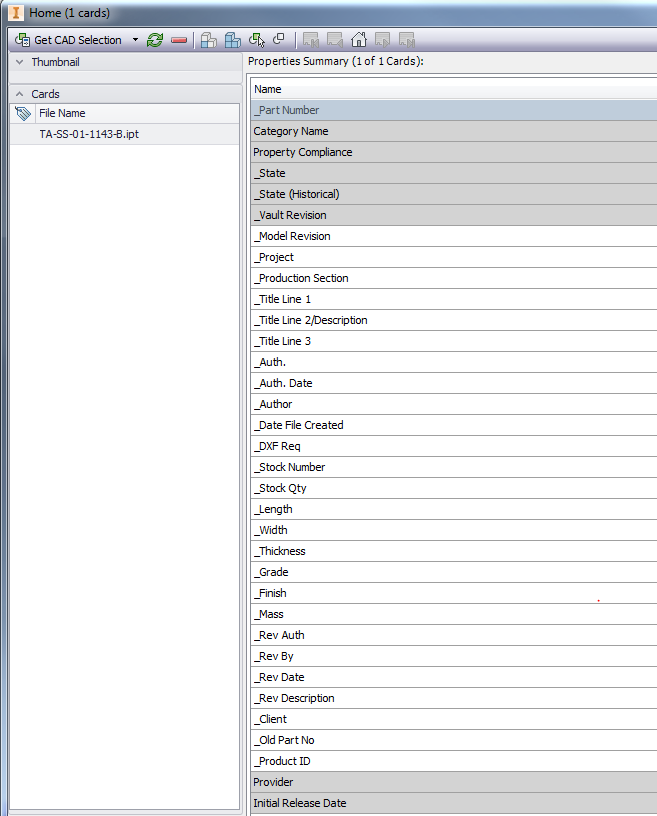Select the _Finish row
This screenshot has width=657, height=816.
tap(453, 593)
